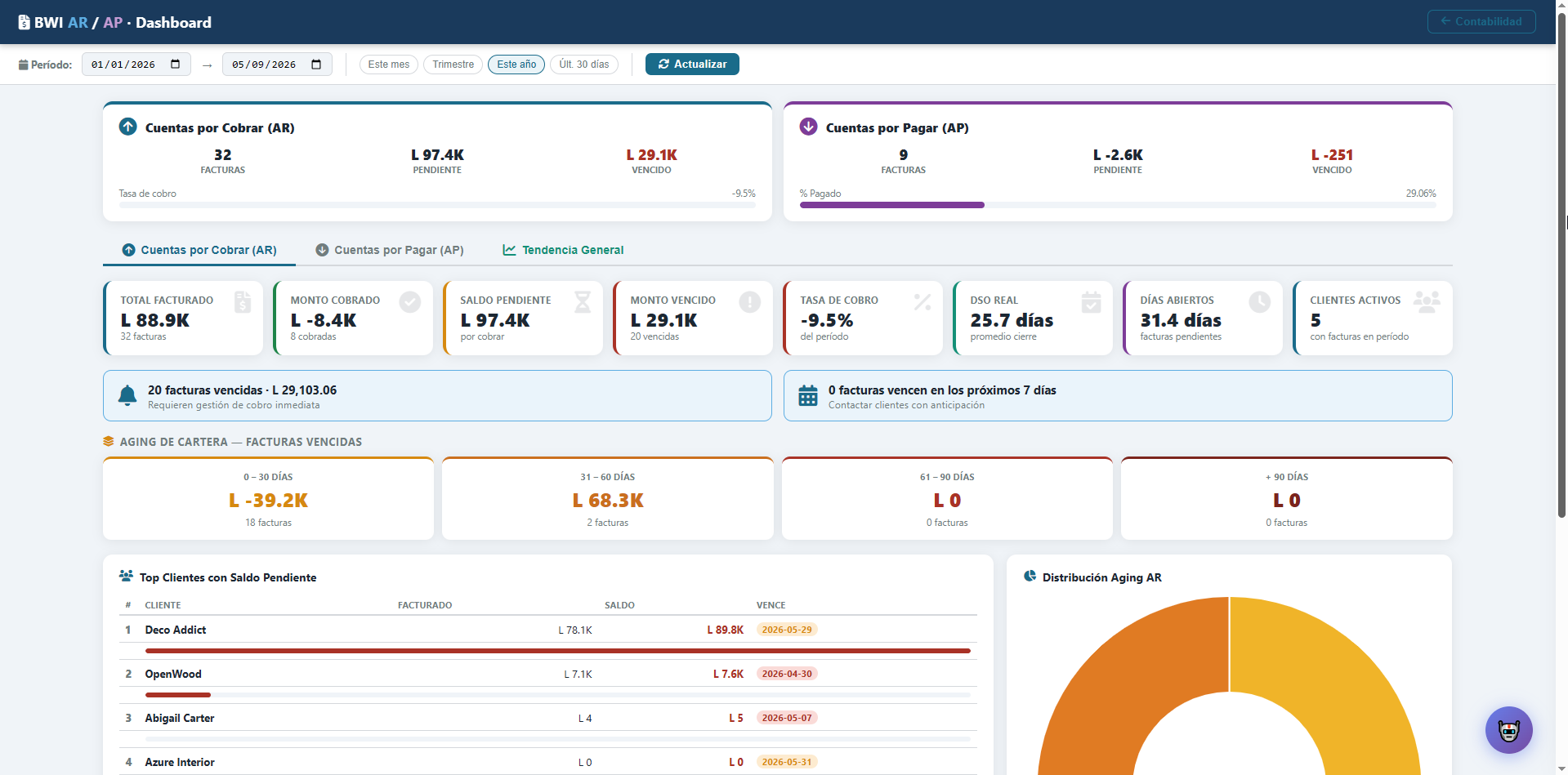Select the Este año period filter
Image resolution: width=1568 pixels, height=775 pixels.
coord(516,65)
